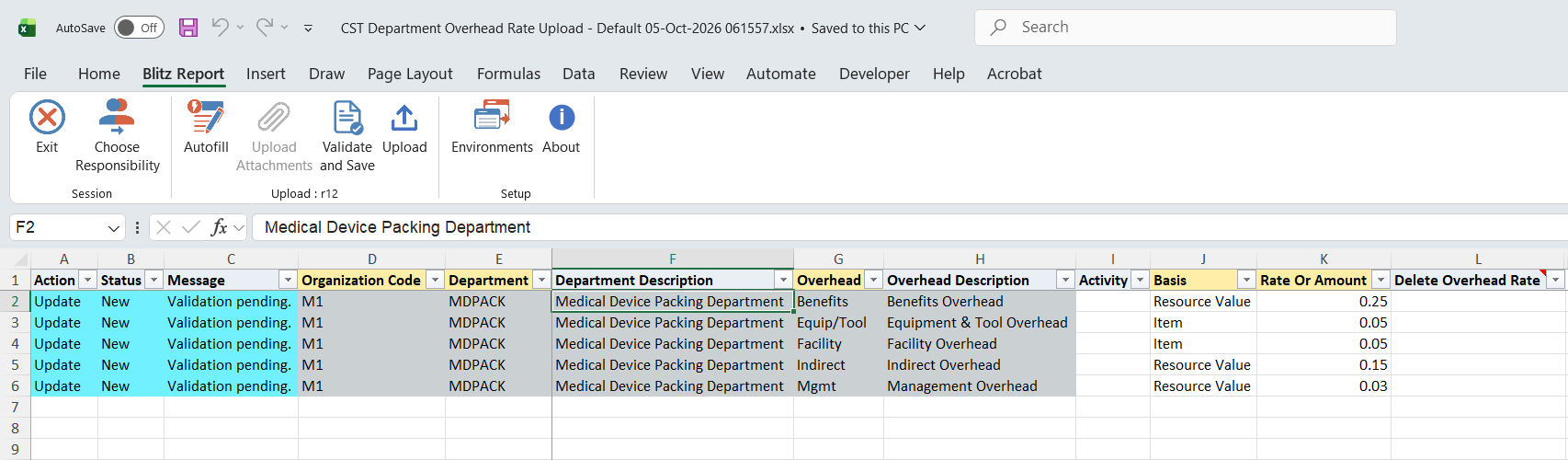1568x460 pixels.
Task: Open the Name Box dropdown
Action: pyautogui.click(x=114, y=227)
